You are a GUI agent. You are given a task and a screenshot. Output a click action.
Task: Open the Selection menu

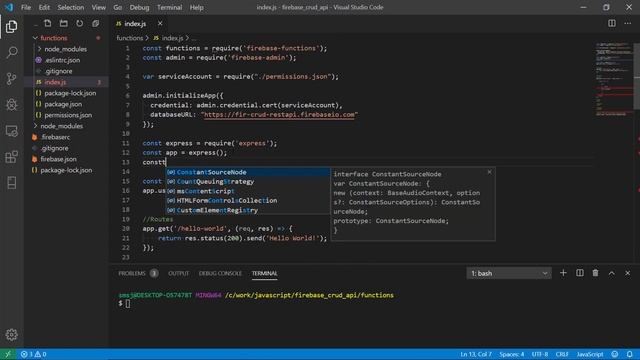tap(71, 7)
